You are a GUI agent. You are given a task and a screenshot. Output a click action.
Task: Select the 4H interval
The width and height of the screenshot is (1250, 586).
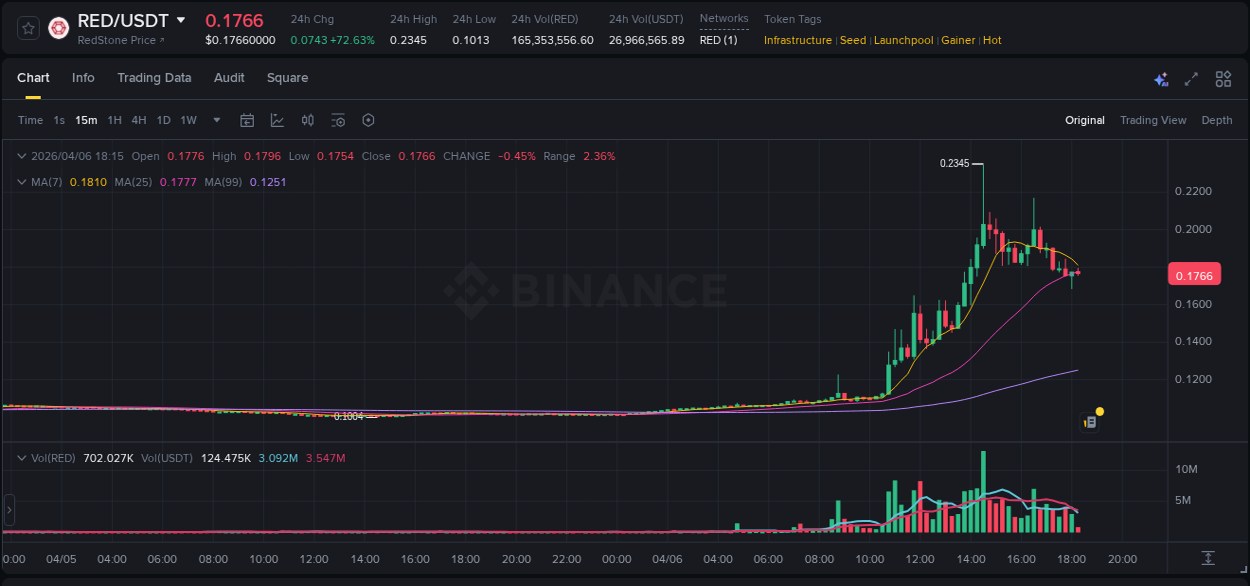[x=139, y=120]
